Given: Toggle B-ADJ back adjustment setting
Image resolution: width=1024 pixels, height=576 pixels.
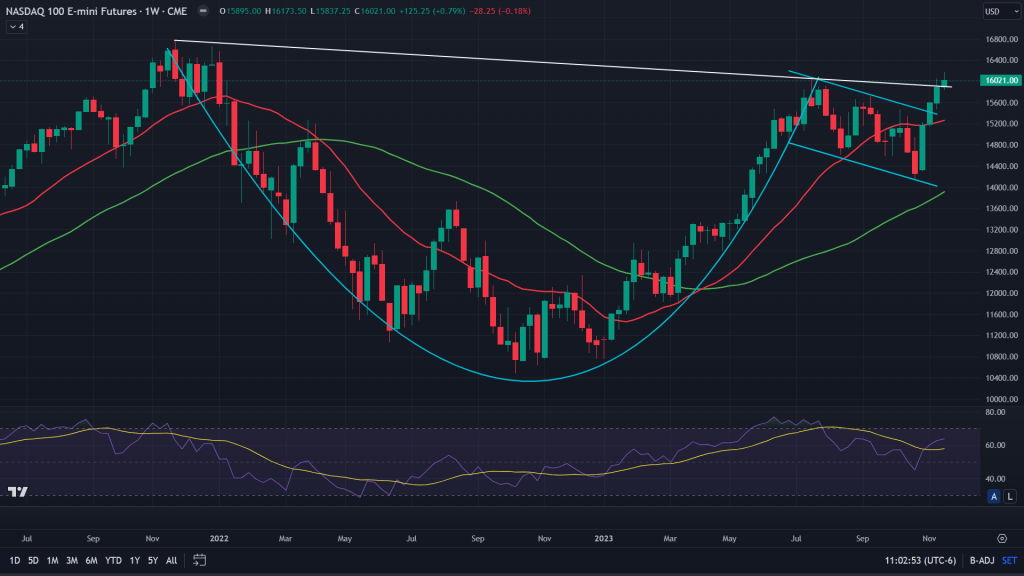Looking at the screenshot, I should point(982,560).
